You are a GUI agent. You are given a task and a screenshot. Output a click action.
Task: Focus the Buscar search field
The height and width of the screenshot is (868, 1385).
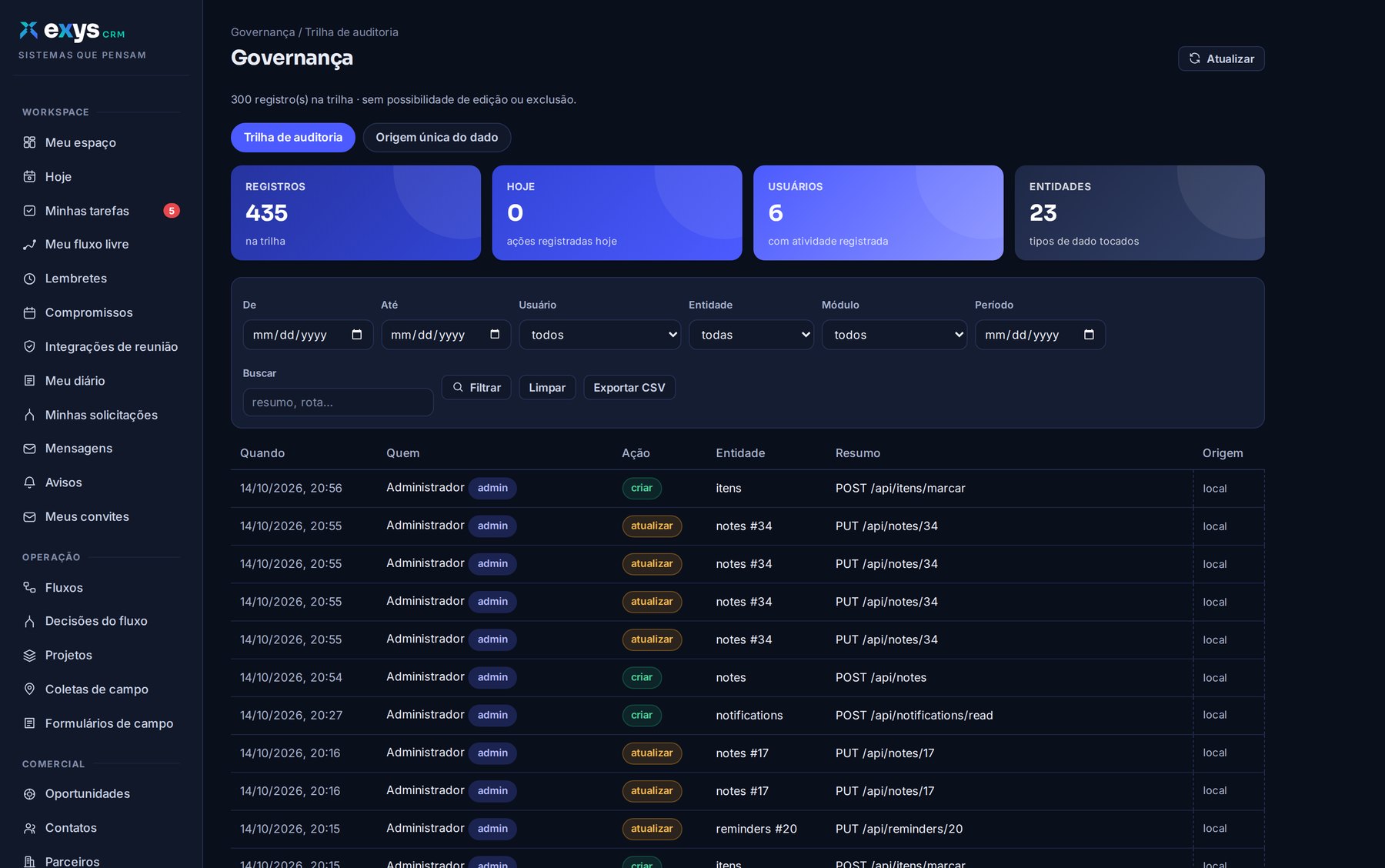pyautogui.click(x=338, y=402)
